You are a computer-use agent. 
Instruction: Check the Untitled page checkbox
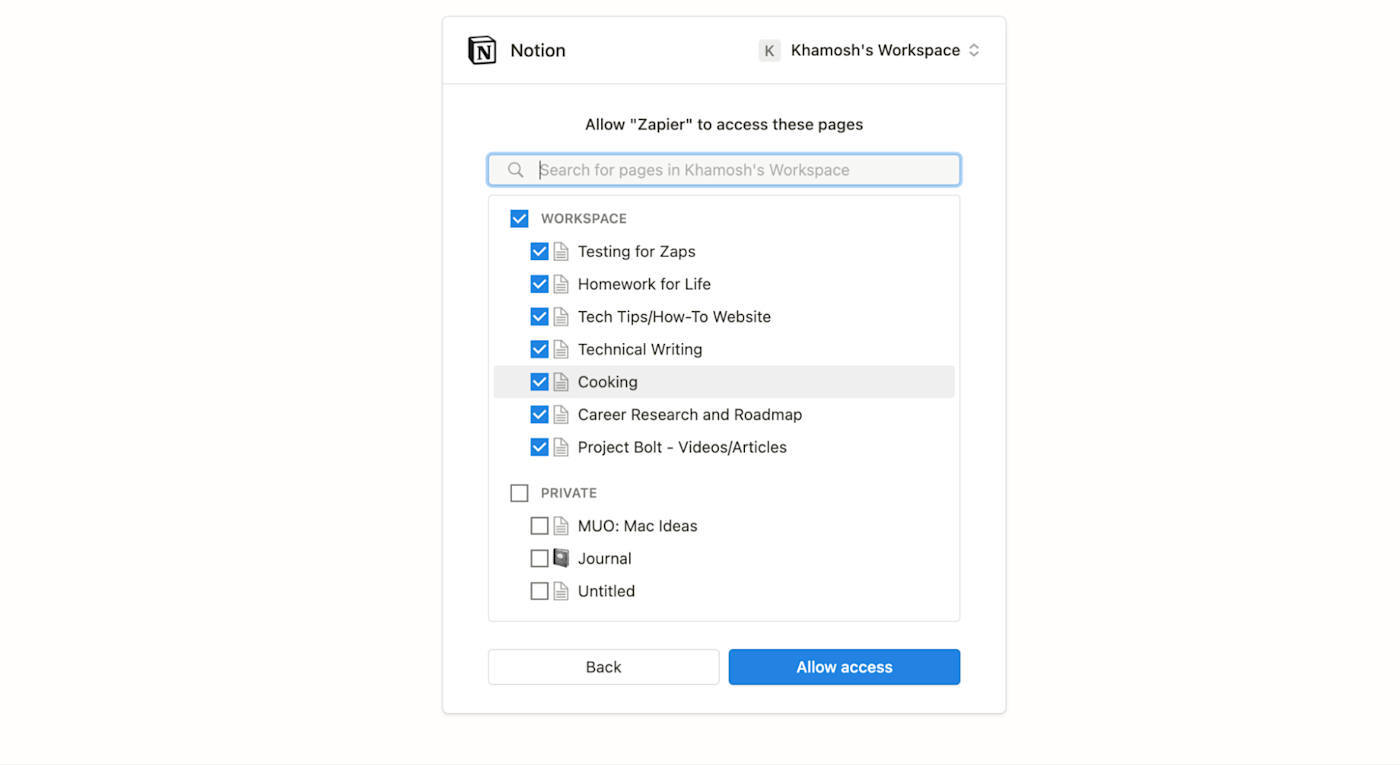(539, 591)
